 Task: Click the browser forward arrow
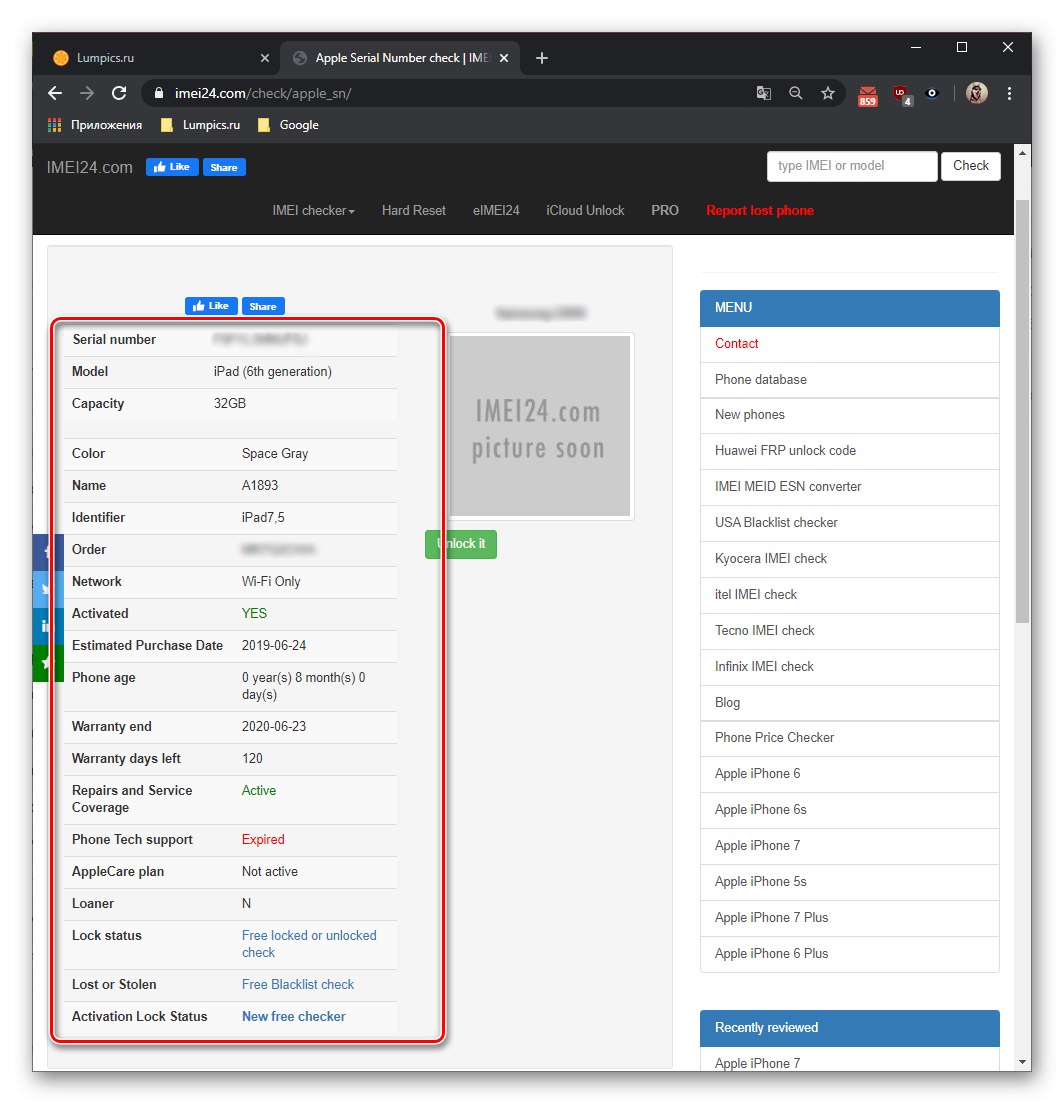(x=87, y=93)
